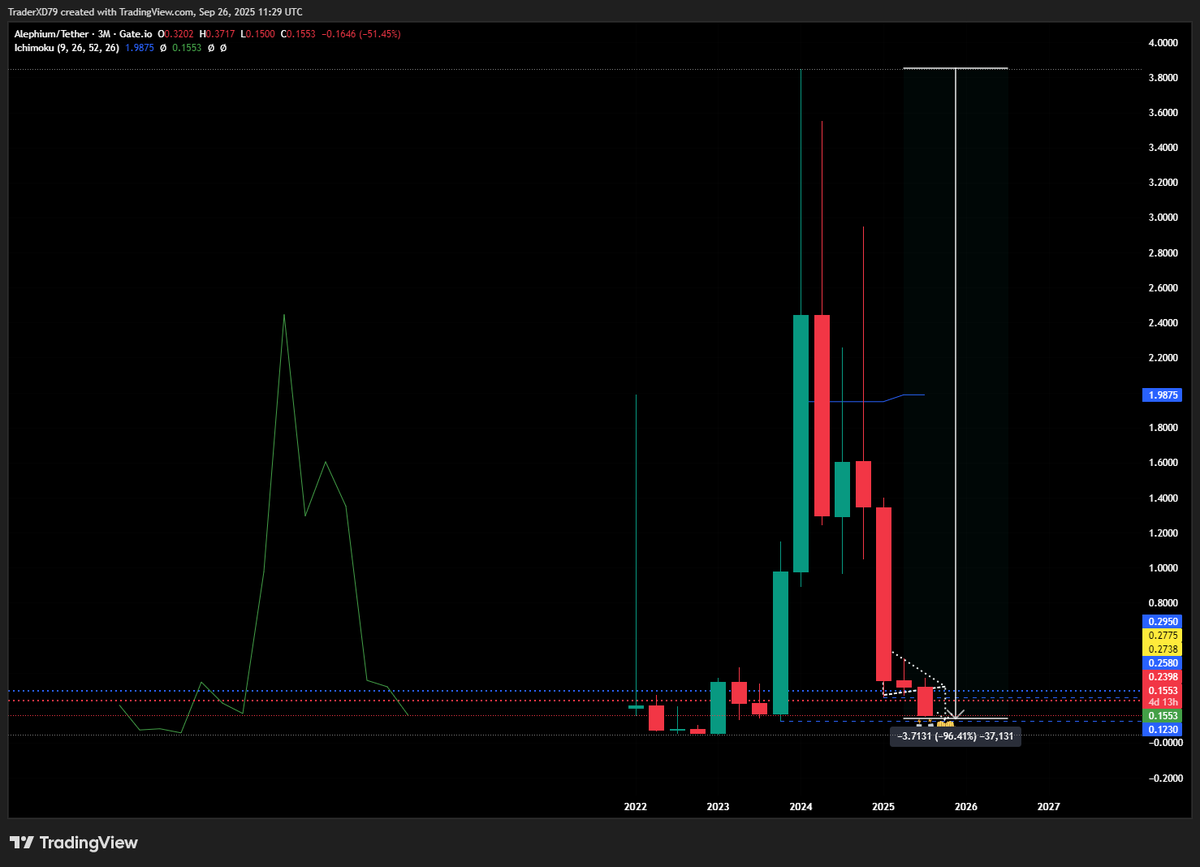The width and height of the screenshot is (1200, 867).
Task: Click the blue 1.9875 price tag on the axis
Action: pos(1163,395)
